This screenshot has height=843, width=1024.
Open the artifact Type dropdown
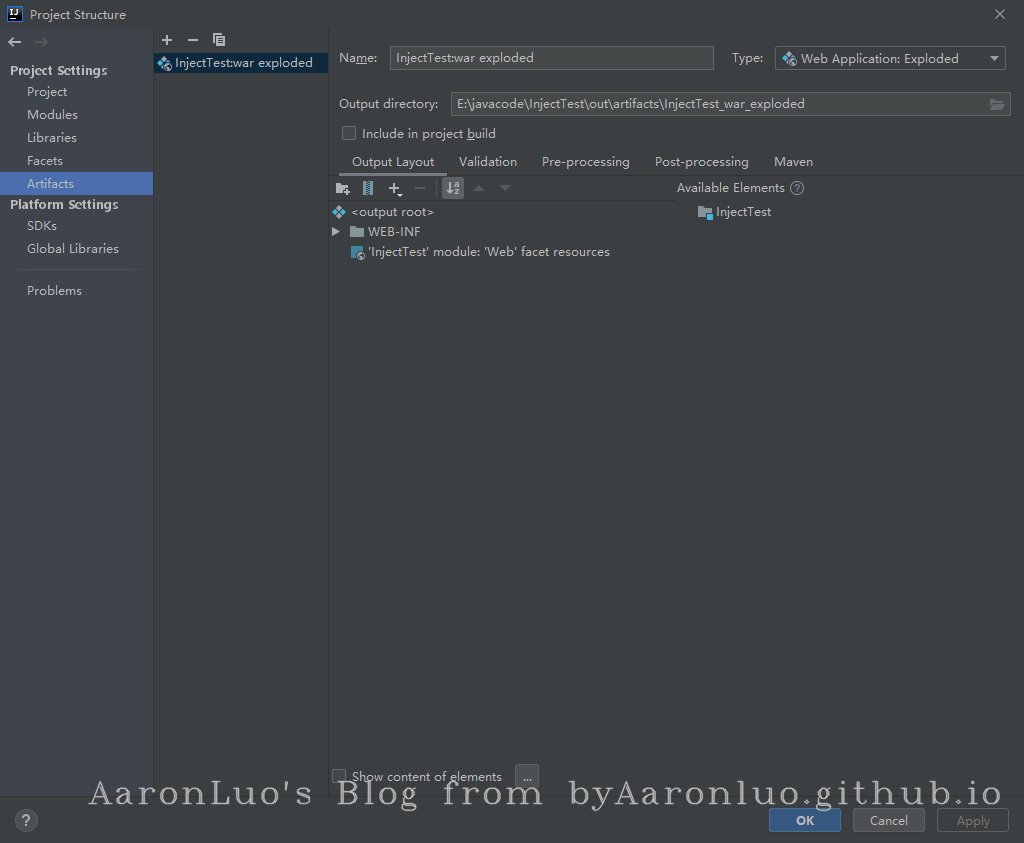890,59
